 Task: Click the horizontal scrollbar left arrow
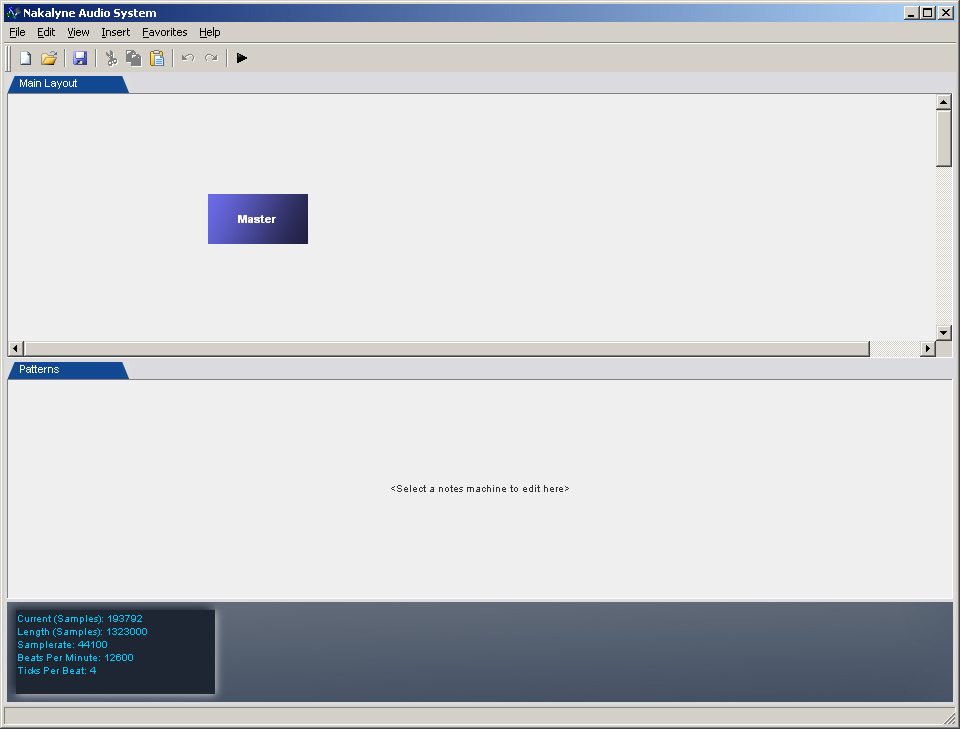15,349
